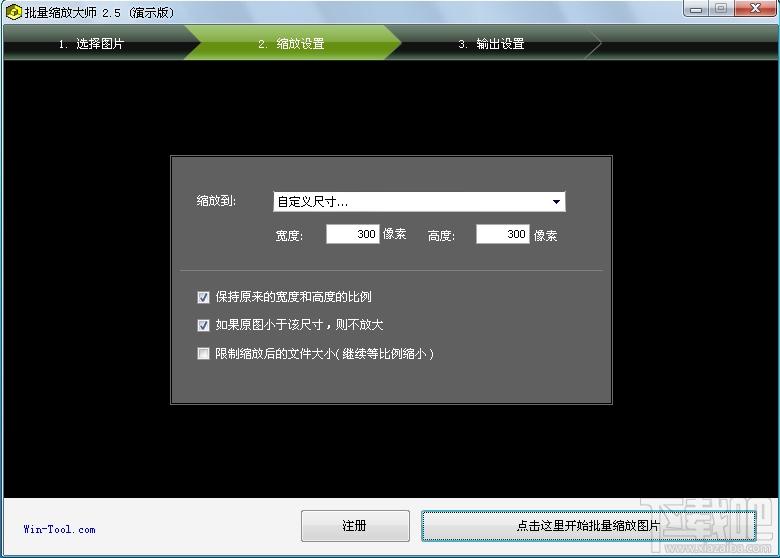Open the 缩放到 size dropdown
780x558 pixels.
coord(419,201)
